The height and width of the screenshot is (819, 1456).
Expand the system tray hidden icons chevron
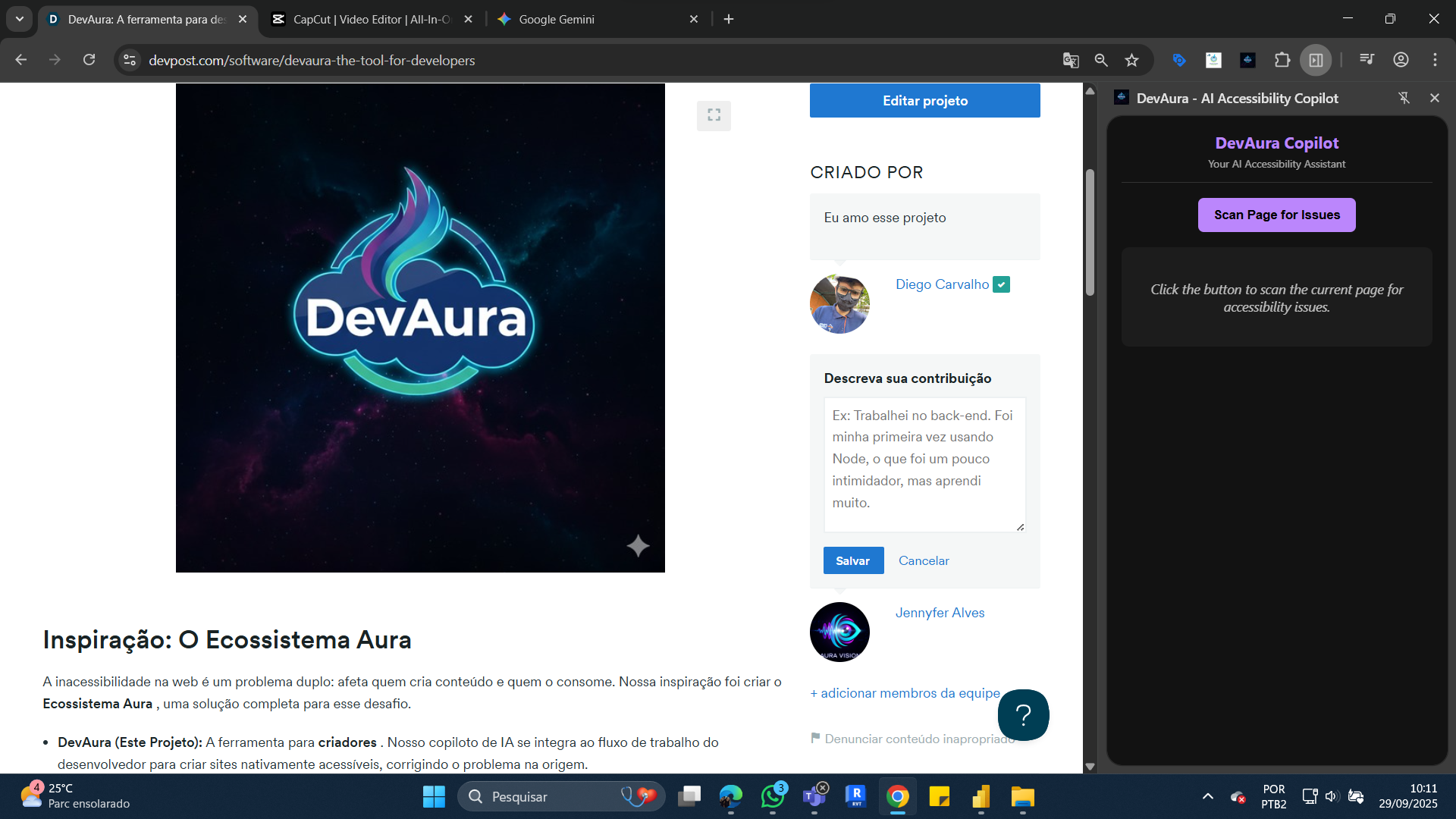[1207, 796]
